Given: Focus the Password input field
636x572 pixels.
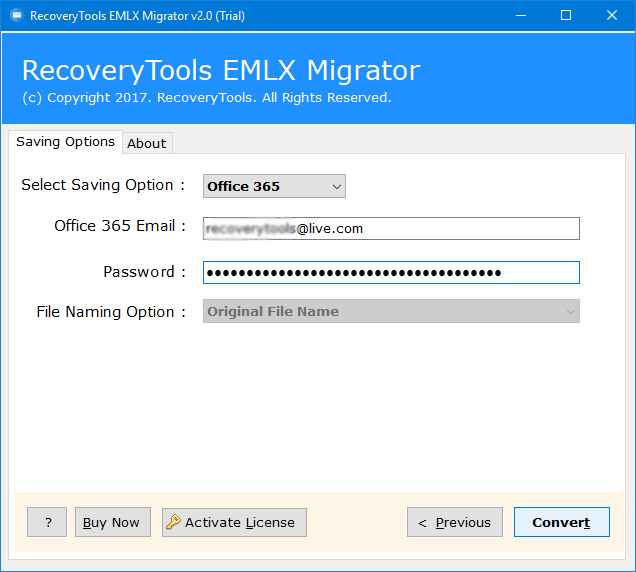Looking at the screenshot, I should 391,272.
